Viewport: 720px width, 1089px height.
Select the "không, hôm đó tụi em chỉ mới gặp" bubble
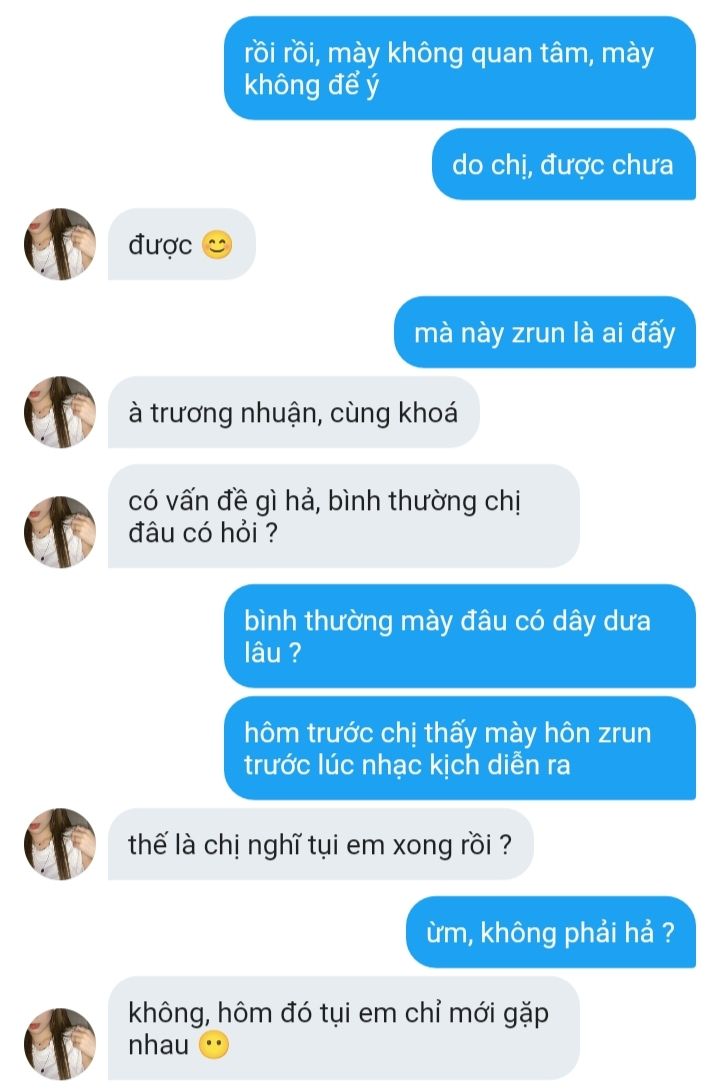(x=344, y=1029)
